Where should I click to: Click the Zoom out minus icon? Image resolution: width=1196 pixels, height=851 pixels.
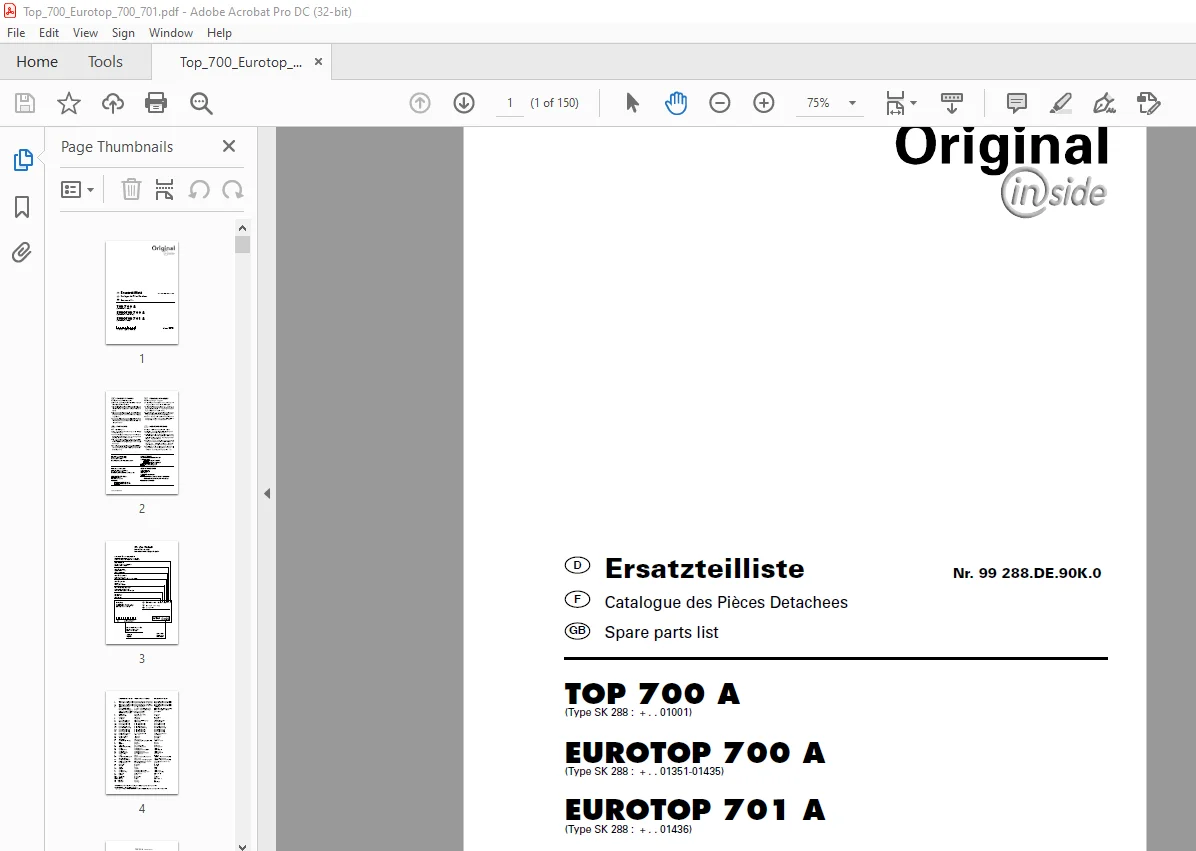[x=719, y=103]
